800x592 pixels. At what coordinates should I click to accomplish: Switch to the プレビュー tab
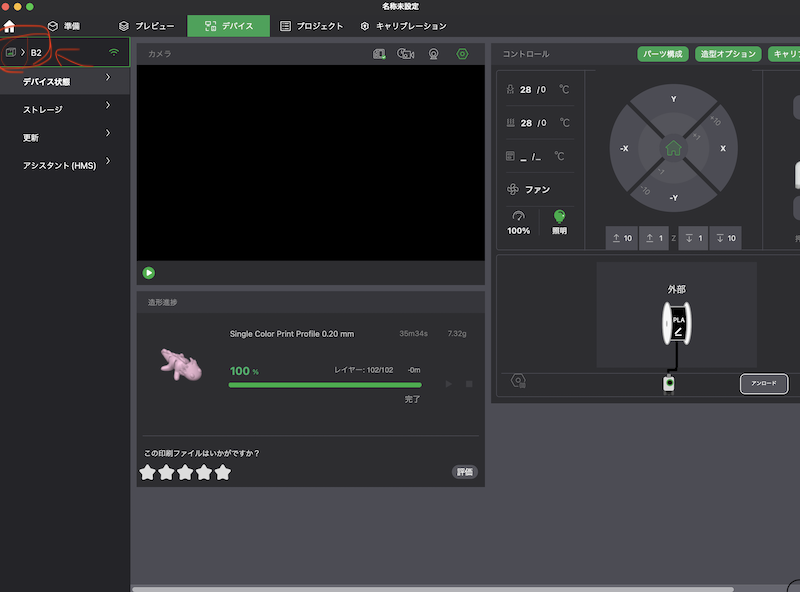coord(146,26)
